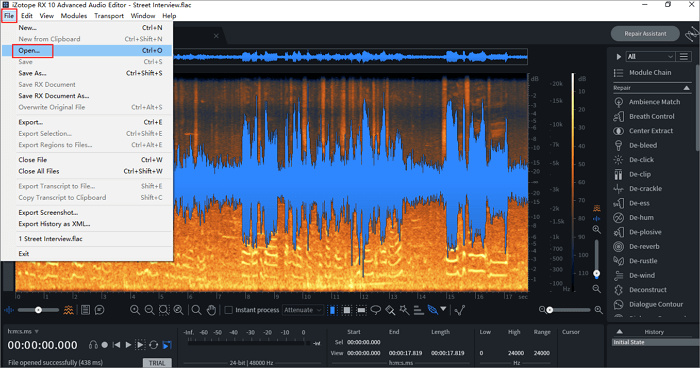This screenshot has height=368, width=700.
Task: Click the rewind to start button
Action: [117, 345]
